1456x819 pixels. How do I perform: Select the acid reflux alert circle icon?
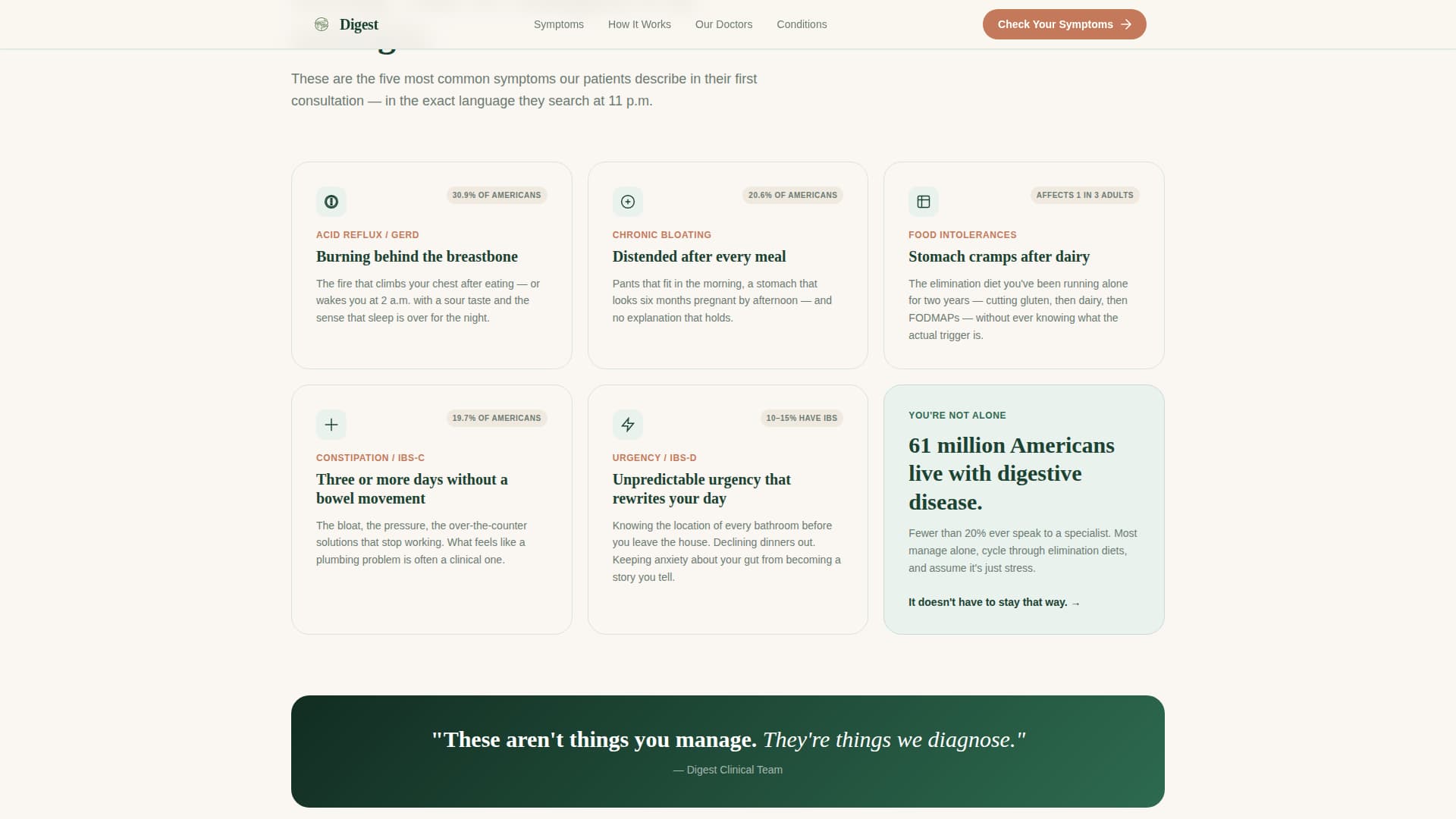click(x=331, y=202)
